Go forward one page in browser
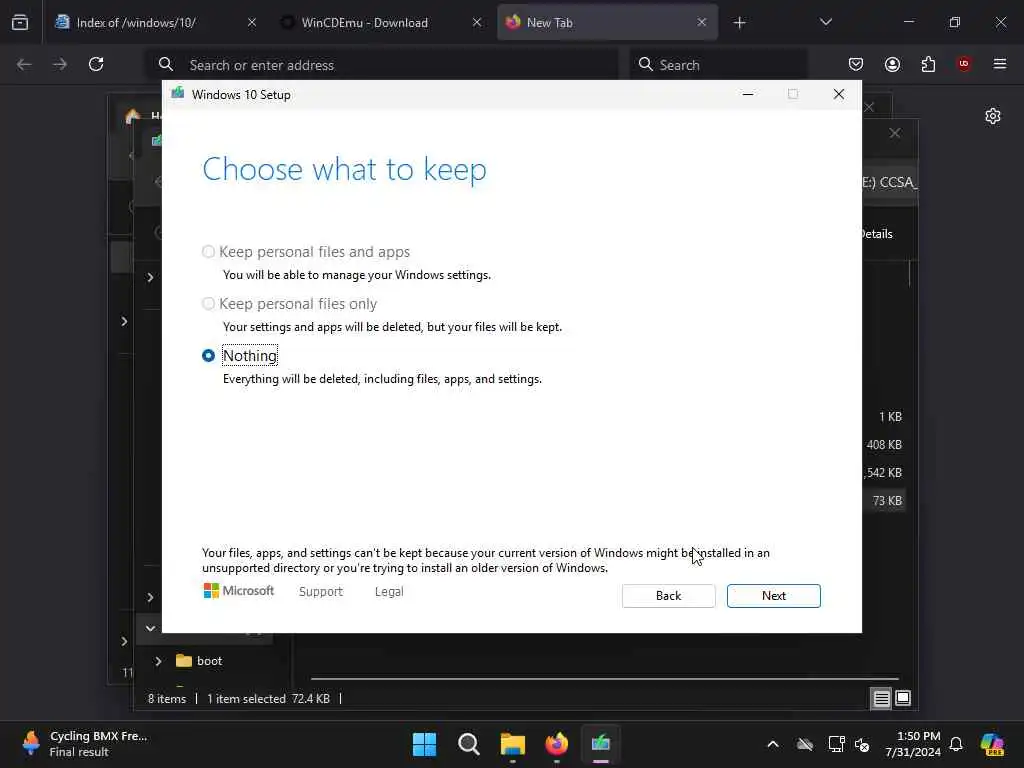This screenshot has height=768, width=1024. coord(60,64)
